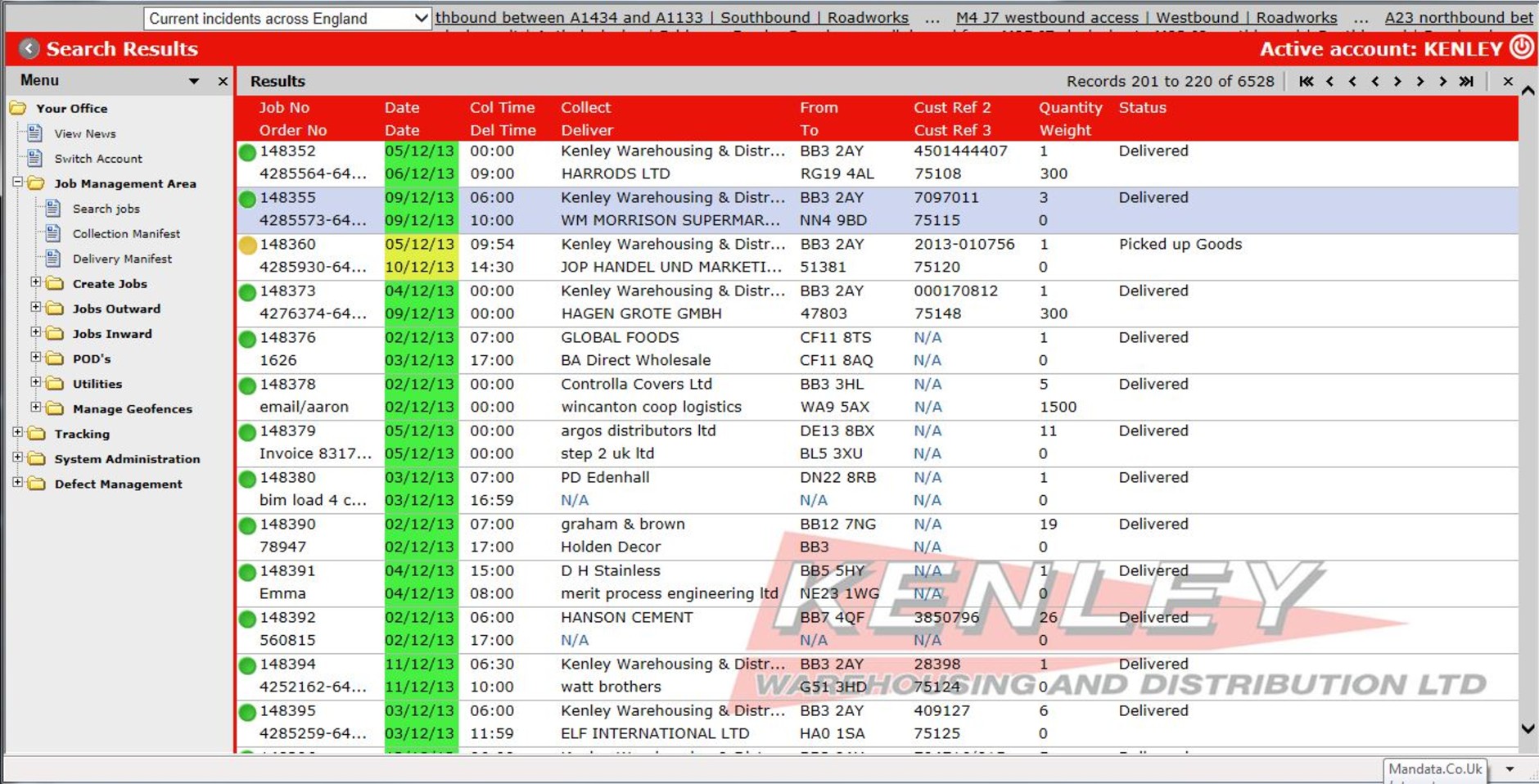The height and width of the screenshot is (784, 1539).
Task: Collapse the Job Management Area folder
Action: click(x=18, y=182)
